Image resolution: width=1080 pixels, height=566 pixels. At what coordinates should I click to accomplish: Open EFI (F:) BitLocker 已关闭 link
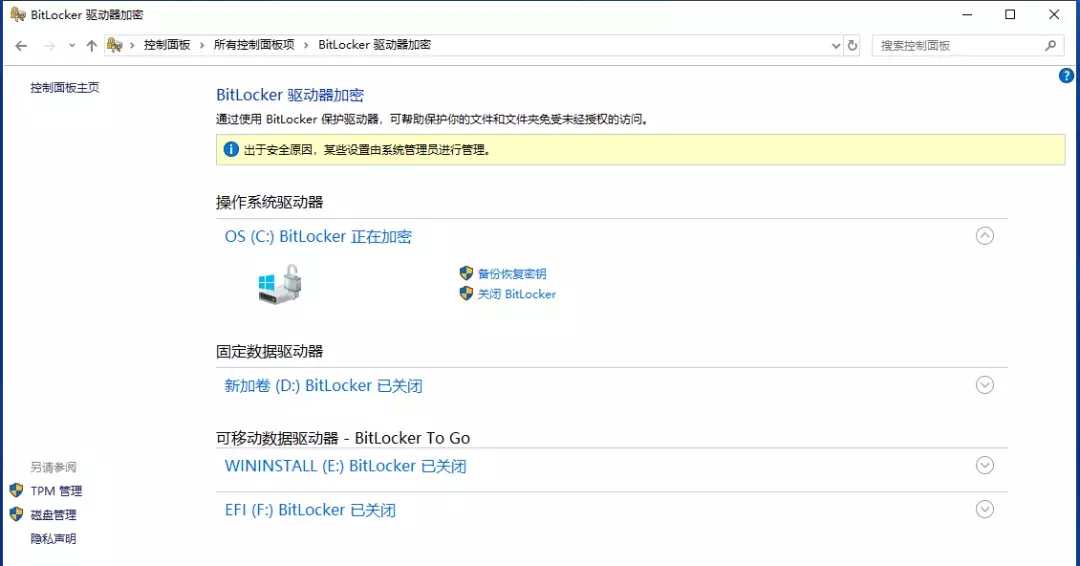pyautogui.click(x=310, y=510)
